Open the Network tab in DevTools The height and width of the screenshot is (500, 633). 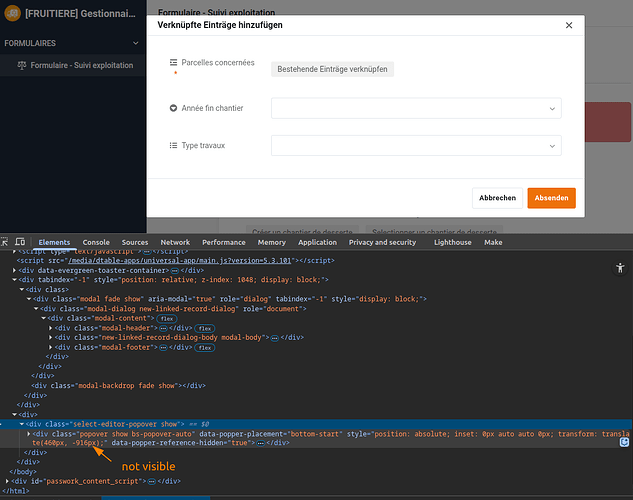click(175, 242)
